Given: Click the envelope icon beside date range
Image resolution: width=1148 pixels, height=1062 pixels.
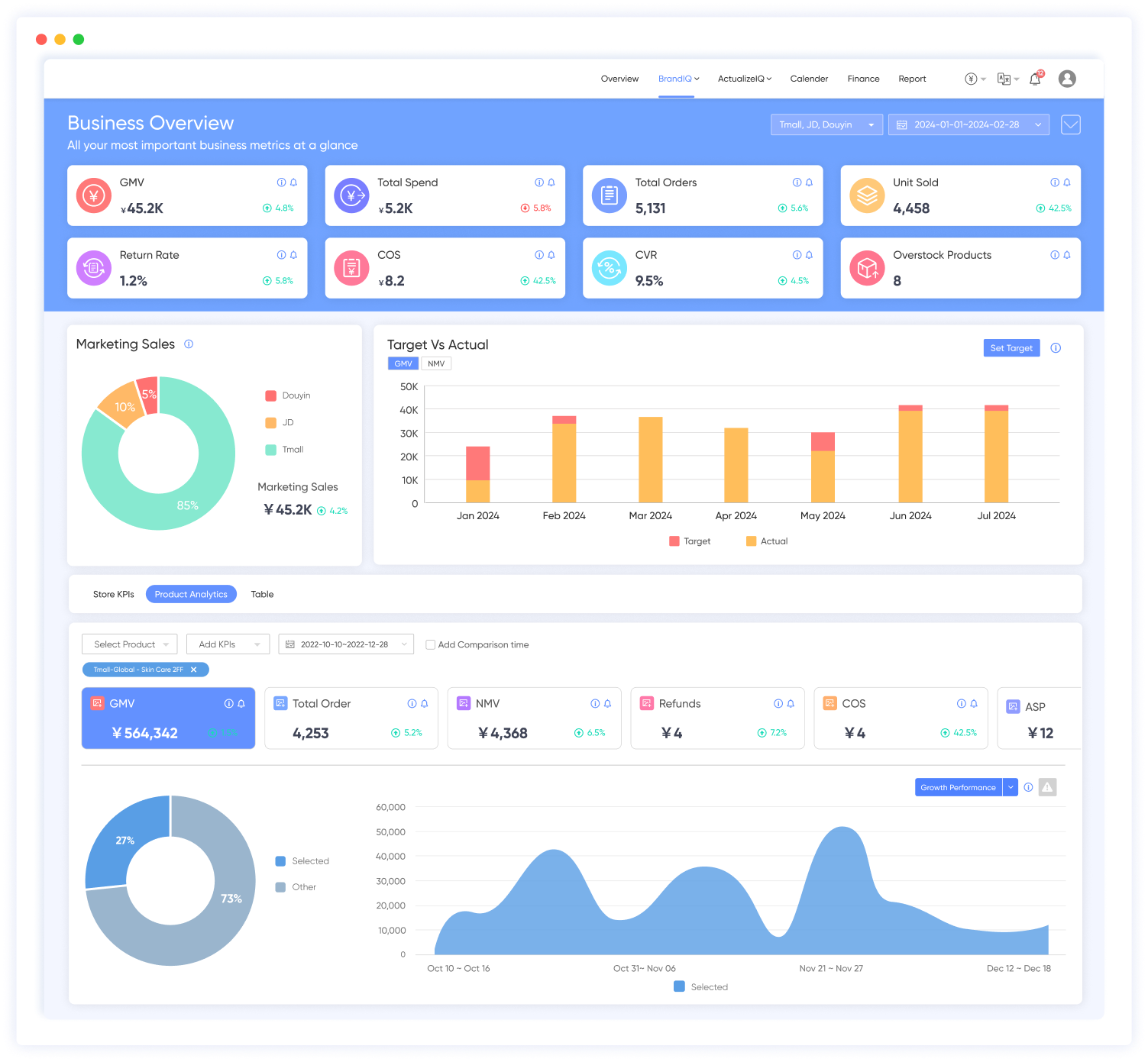Looking at the screenshot, I should click(1071, 124).
